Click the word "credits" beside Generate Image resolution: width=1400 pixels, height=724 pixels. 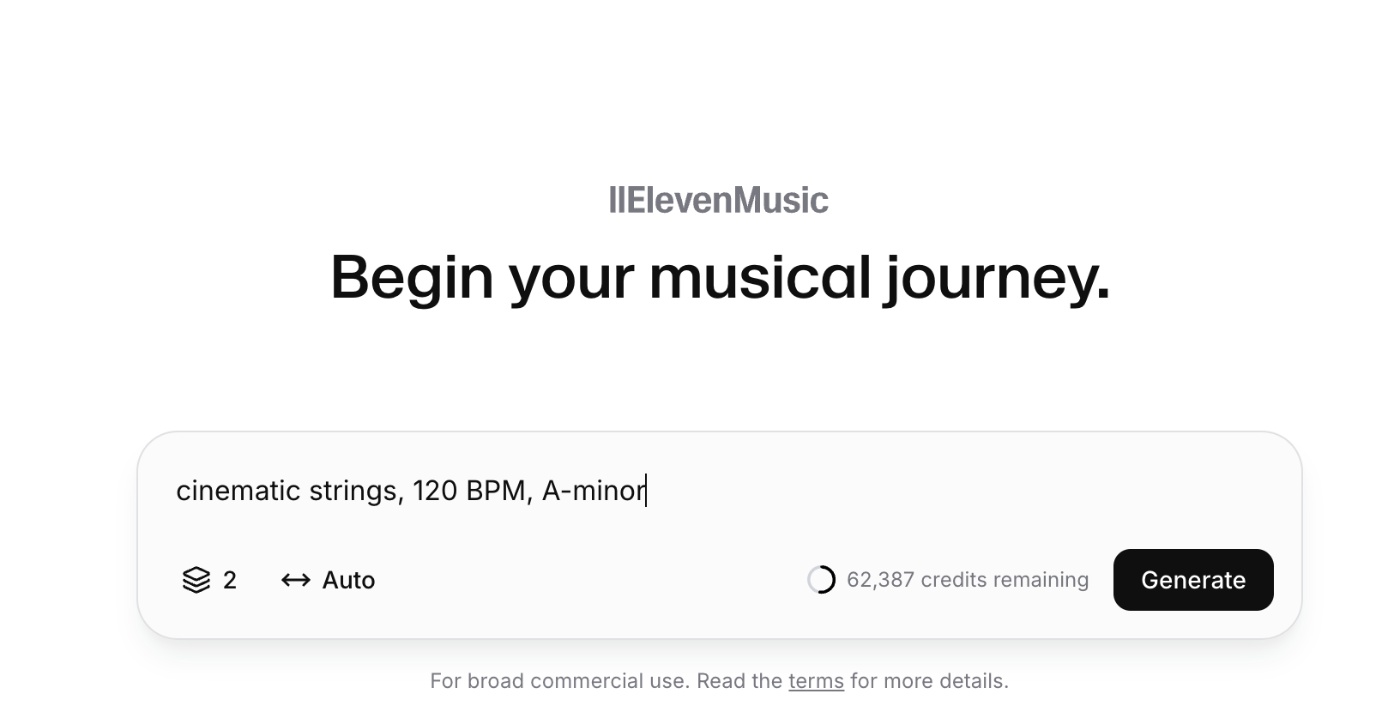tap(952, 580)
